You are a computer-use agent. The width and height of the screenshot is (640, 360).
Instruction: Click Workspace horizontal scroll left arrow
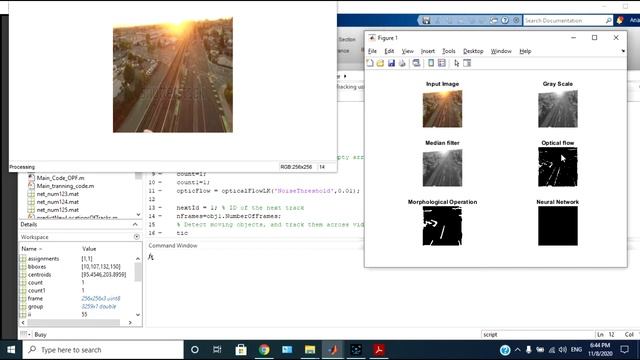pos(23,322)
